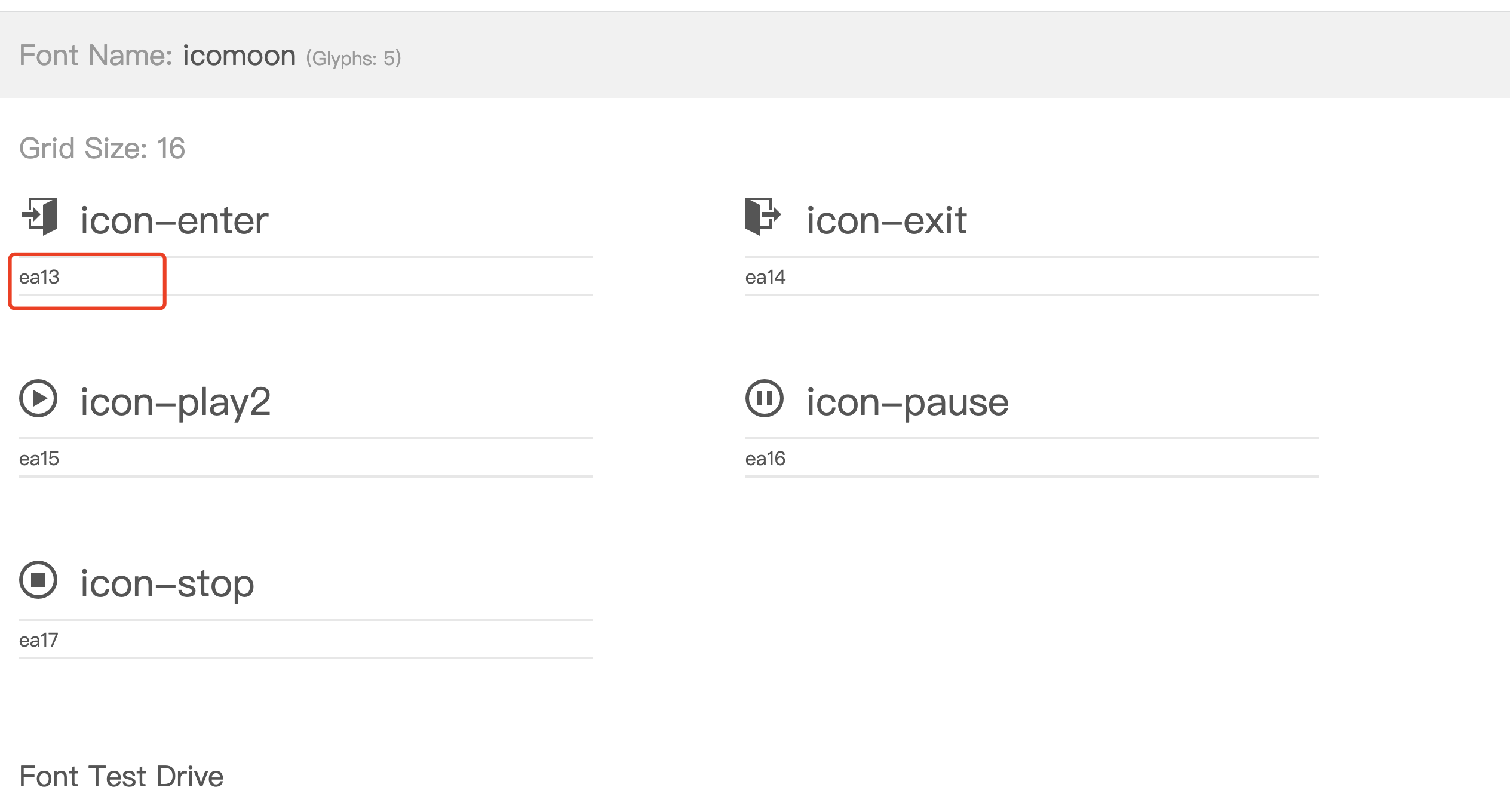1510x812 pixels.
Task: Click the pause circle icon glyph
Action: coord(764,398)
